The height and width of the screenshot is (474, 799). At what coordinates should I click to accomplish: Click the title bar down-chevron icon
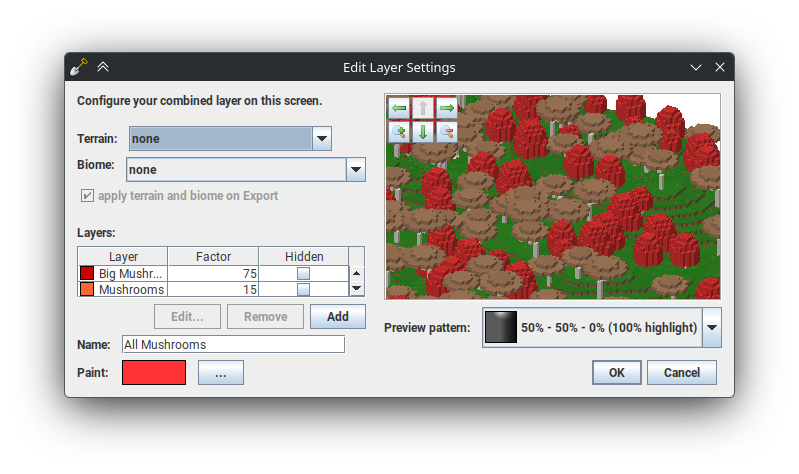(696, 67)
